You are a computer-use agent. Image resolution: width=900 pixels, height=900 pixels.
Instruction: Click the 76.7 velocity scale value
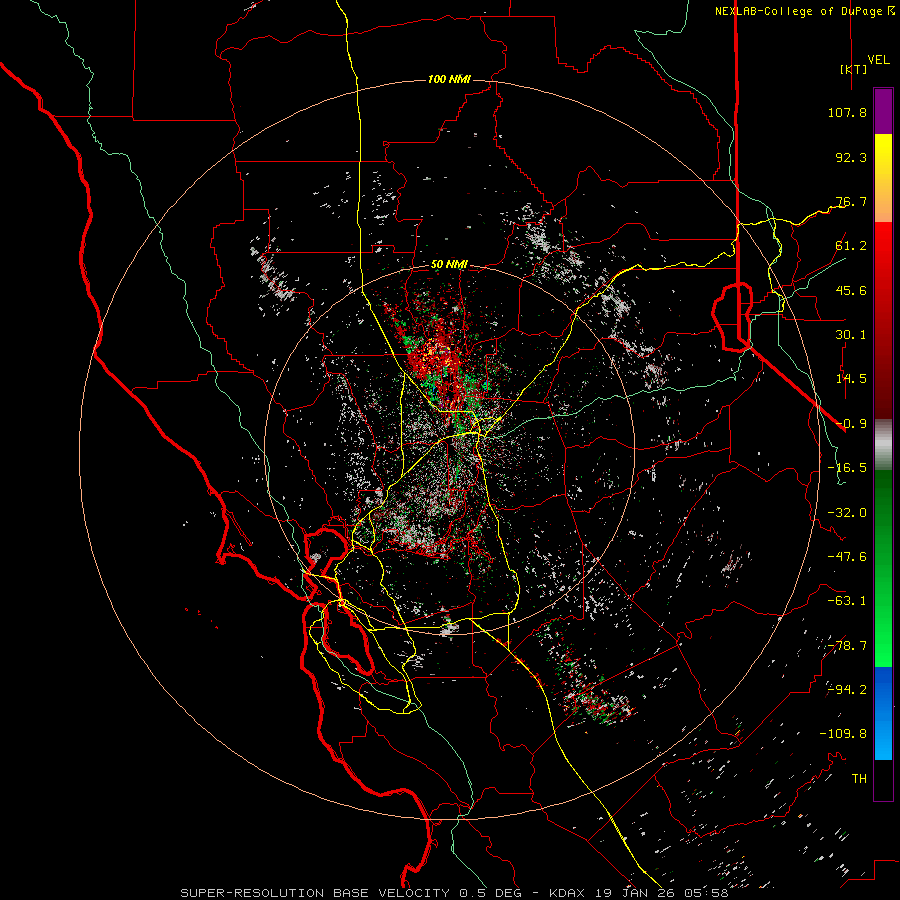(x=851, y=201)
